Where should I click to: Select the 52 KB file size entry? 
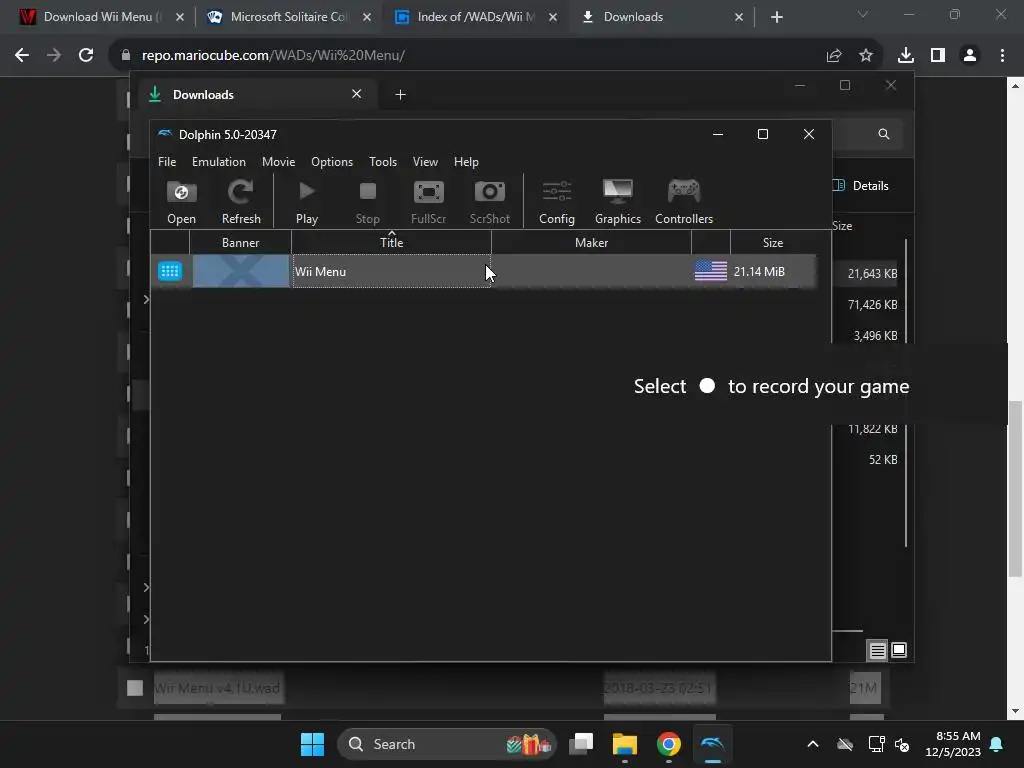point(883,460)
